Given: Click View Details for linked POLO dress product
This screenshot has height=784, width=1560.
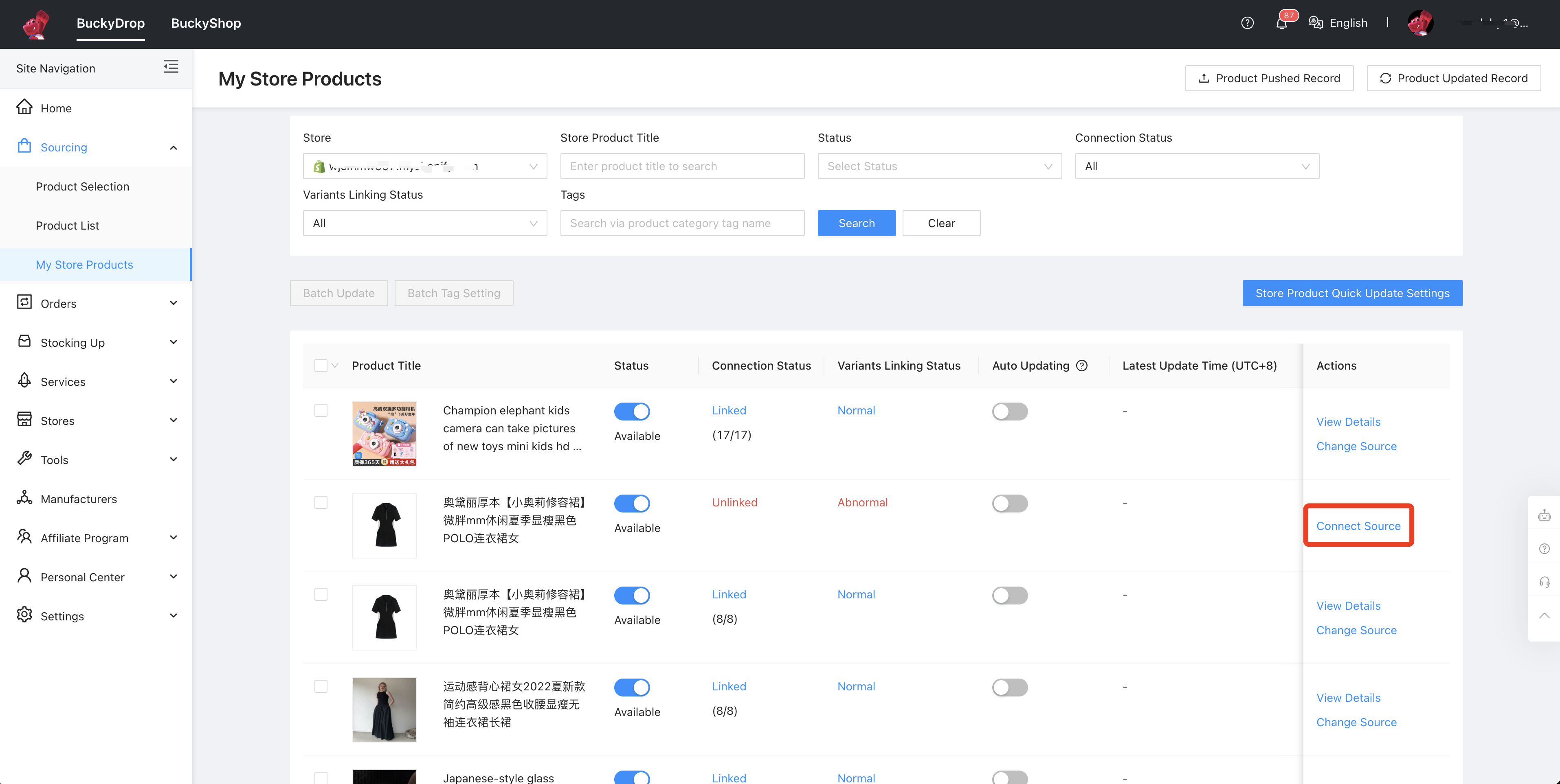Looking at the screenshot, I should 1349,605.
